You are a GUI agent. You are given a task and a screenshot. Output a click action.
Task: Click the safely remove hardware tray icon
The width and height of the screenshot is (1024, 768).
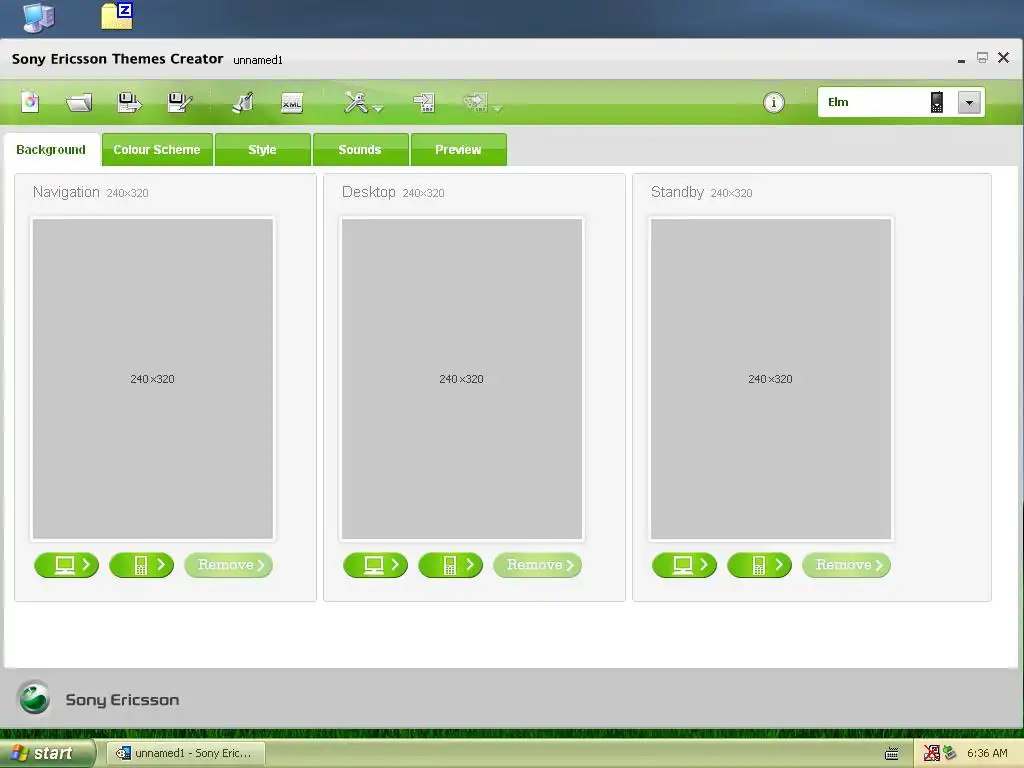tap(950, 753)
